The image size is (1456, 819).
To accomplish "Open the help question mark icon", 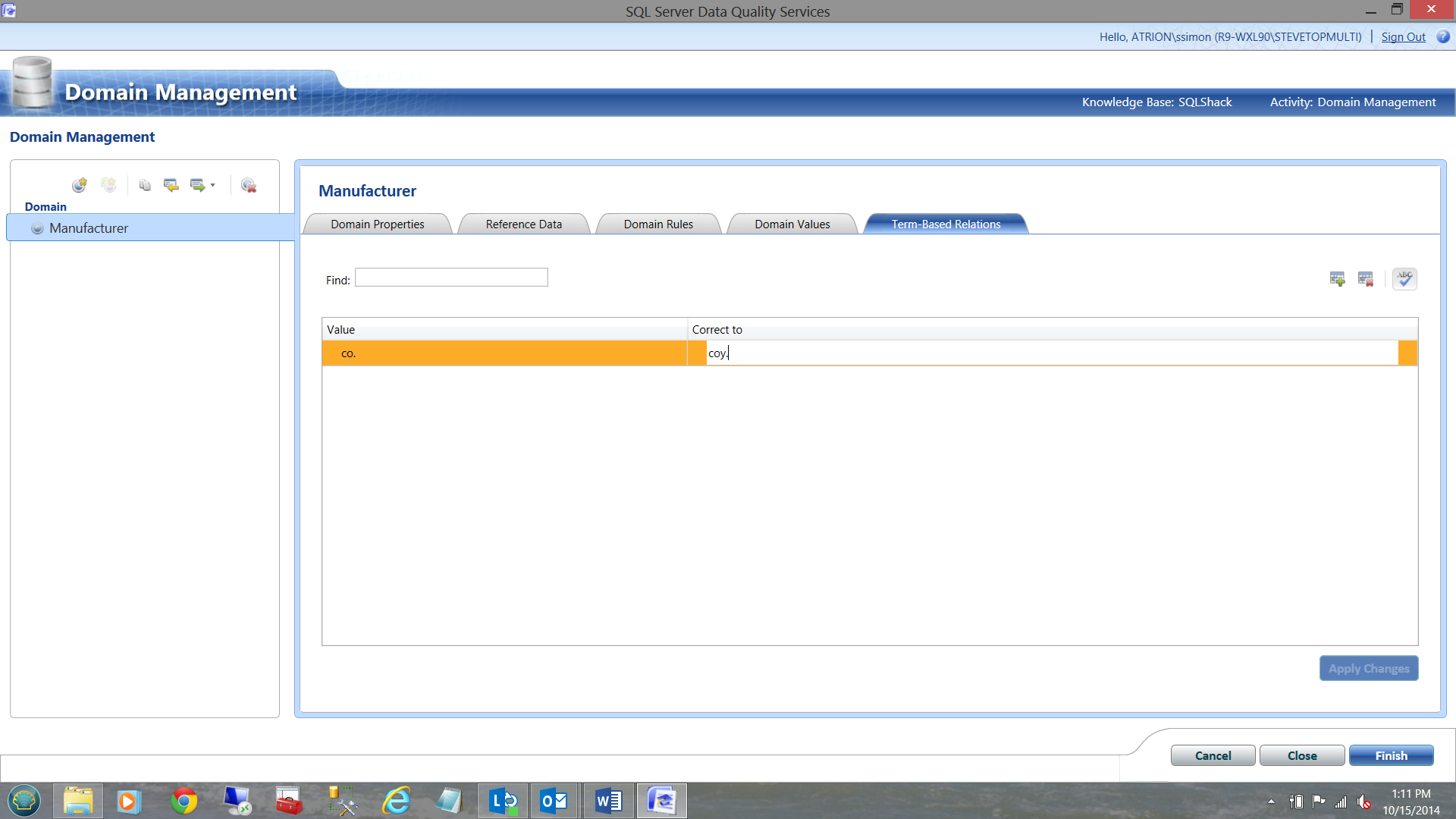I will point(1442,36).
